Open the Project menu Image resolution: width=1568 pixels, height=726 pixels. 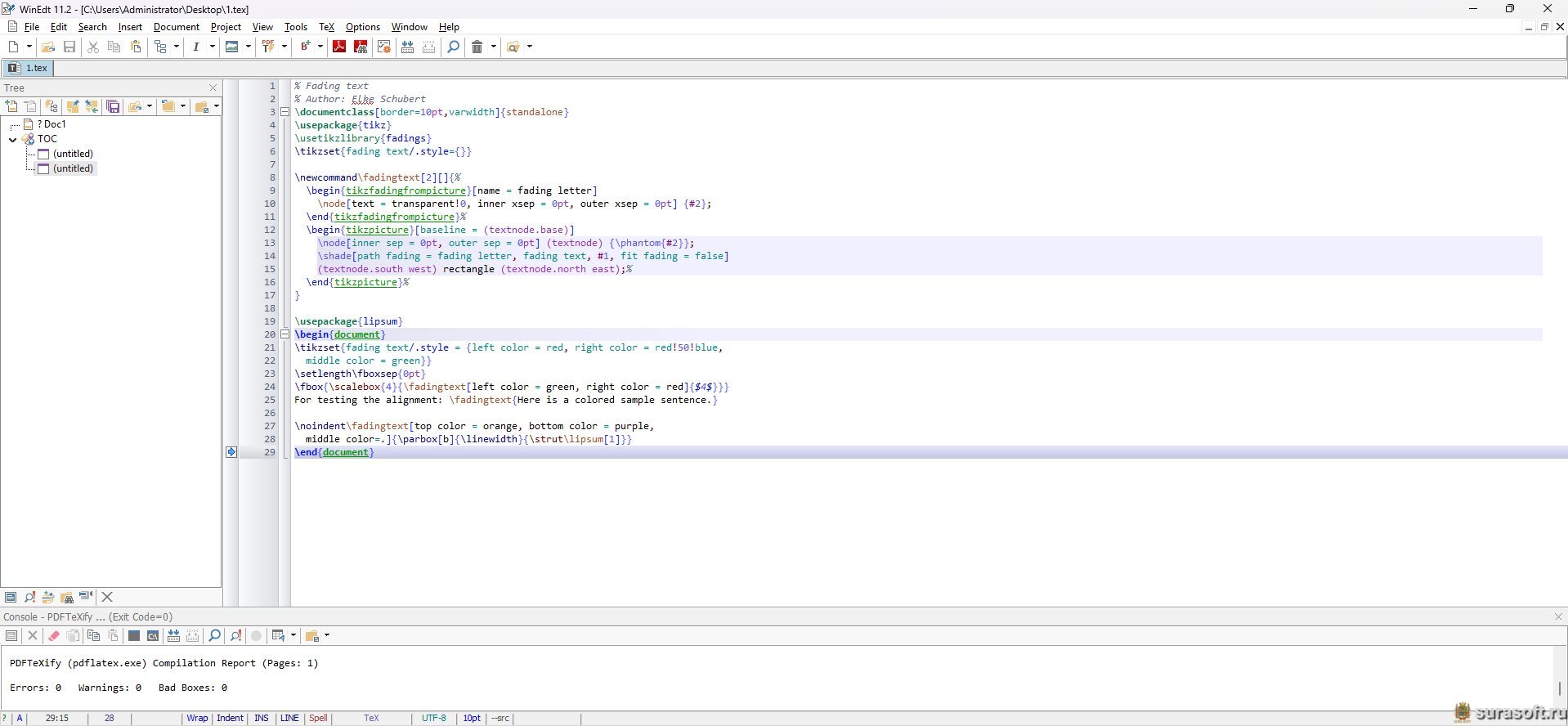click(226, 27)
